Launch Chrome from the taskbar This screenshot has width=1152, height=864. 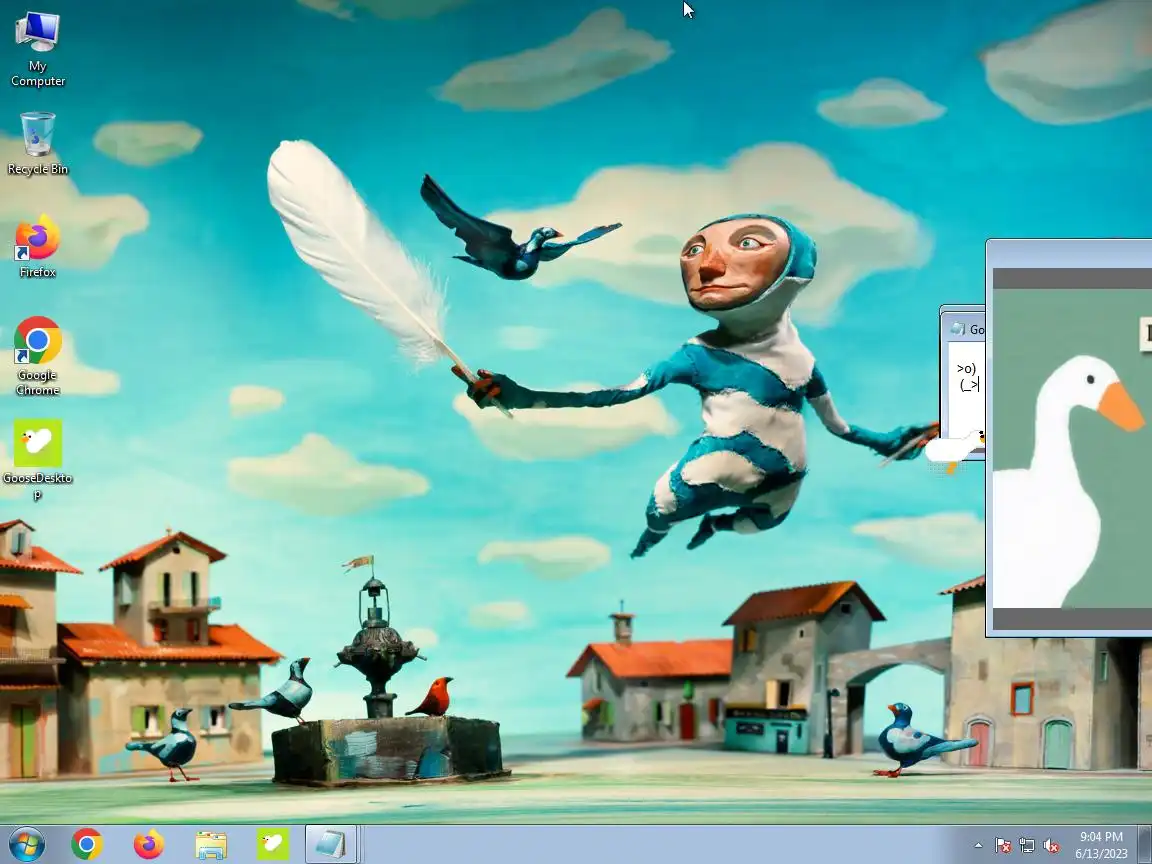coord(87,845)
